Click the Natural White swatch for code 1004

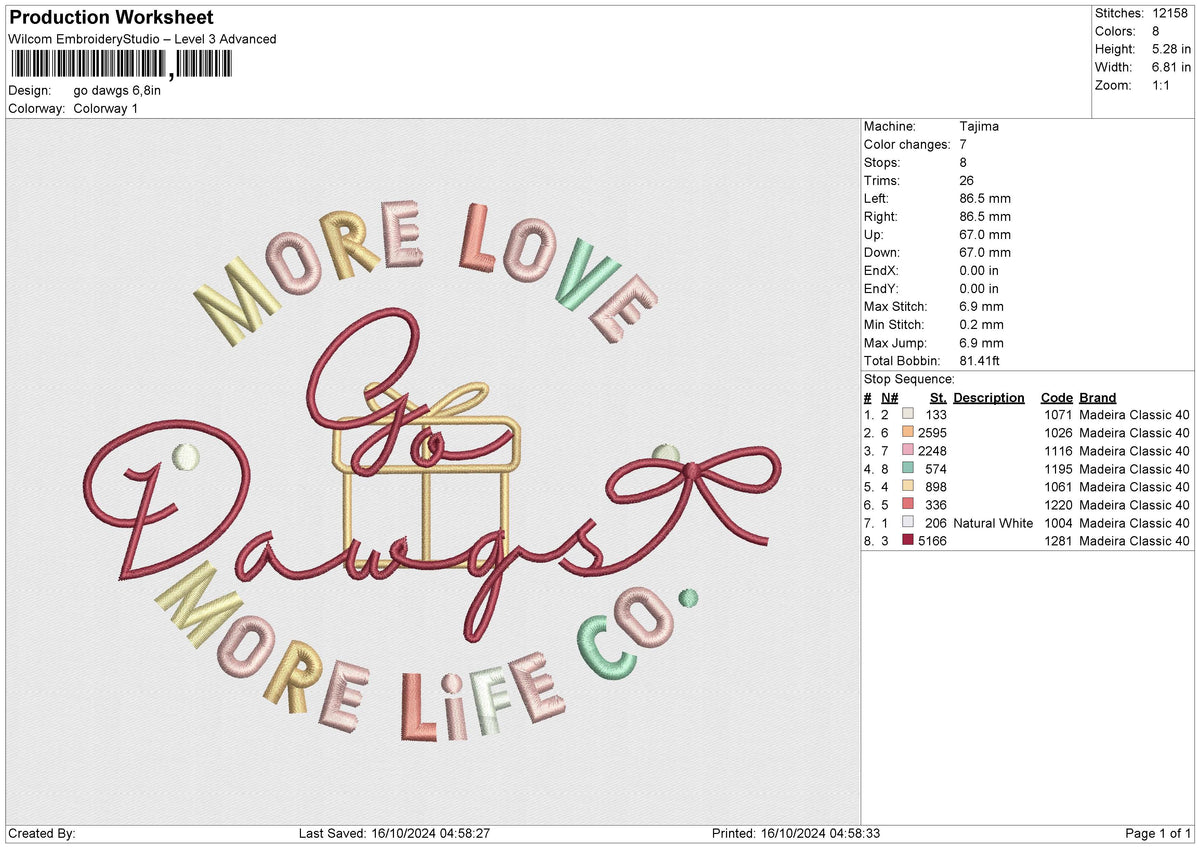(907, 521)
